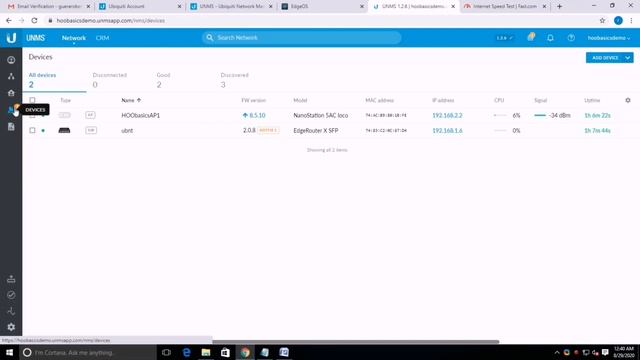The image size is (640, 360).
Task: Open the Chrome profile avatar
Action: [618, 20]
